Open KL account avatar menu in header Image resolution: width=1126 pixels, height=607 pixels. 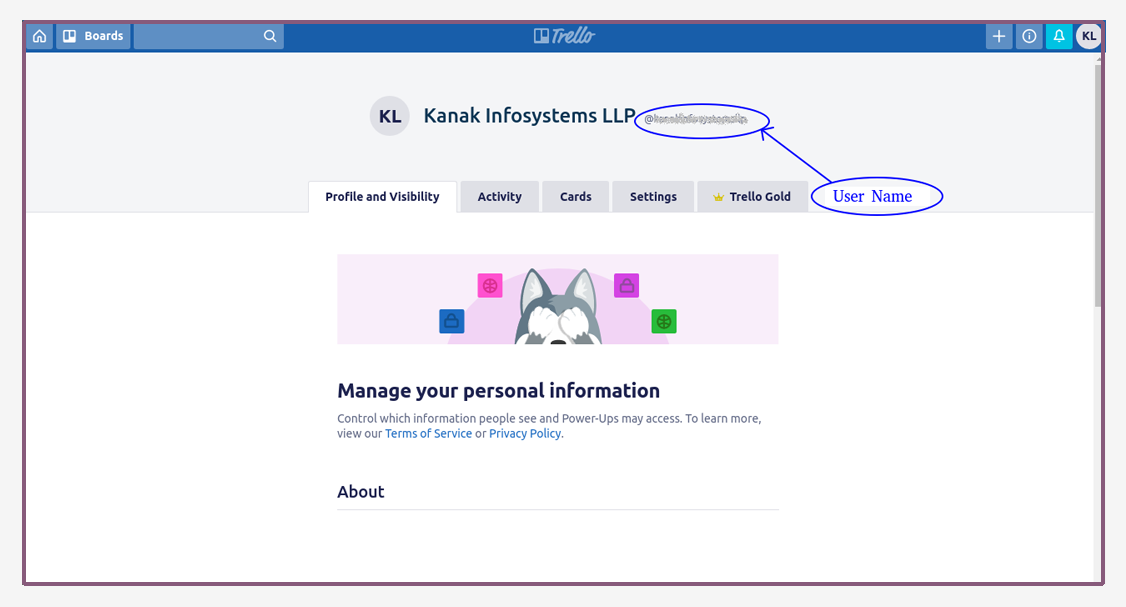(x=1089, y=36)
